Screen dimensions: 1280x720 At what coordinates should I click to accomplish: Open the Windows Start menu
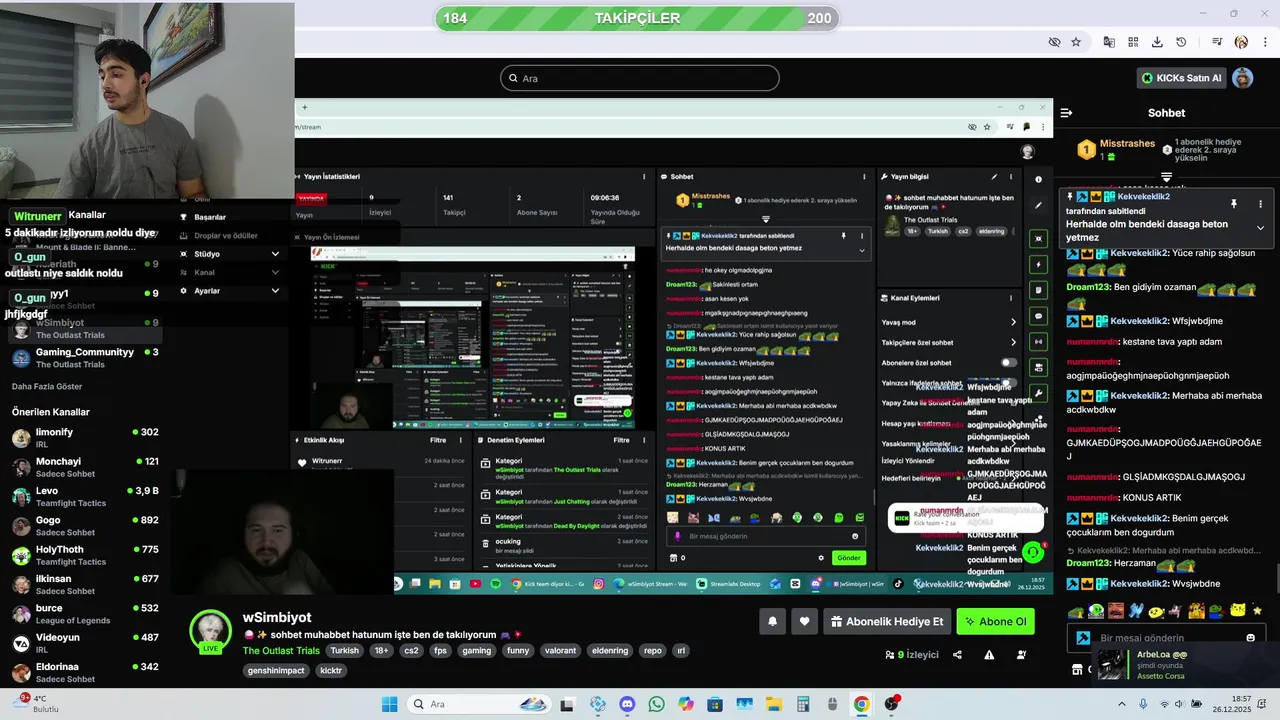[389, 704]
